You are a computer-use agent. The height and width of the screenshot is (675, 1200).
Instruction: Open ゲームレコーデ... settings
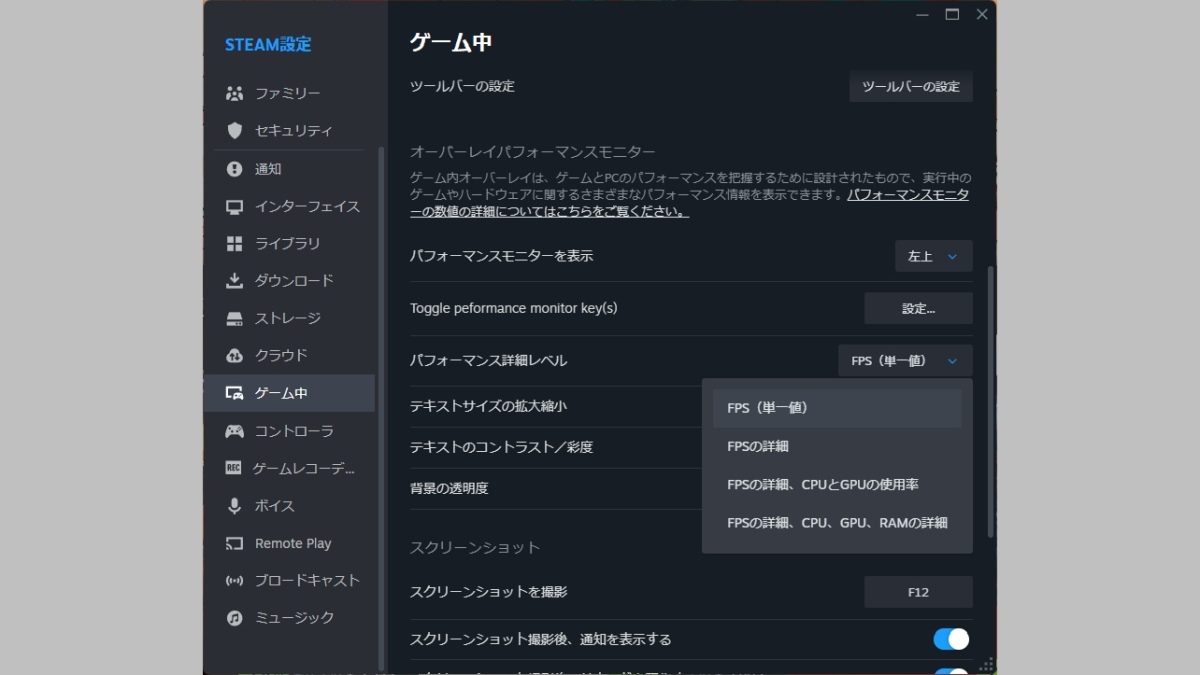(289, 468)
